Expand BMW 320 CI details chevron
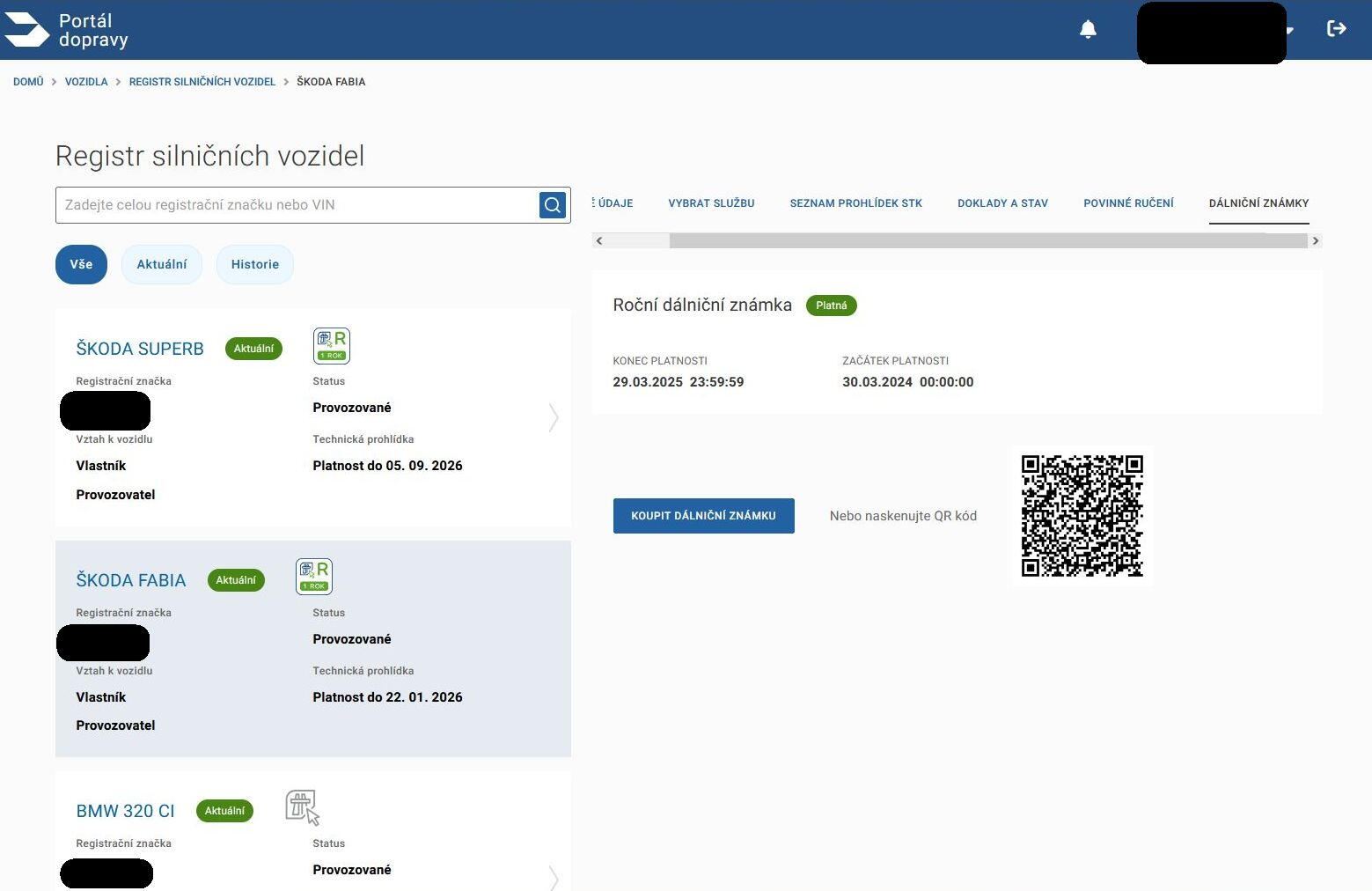 pyautogui.click(x=554, y=878)
